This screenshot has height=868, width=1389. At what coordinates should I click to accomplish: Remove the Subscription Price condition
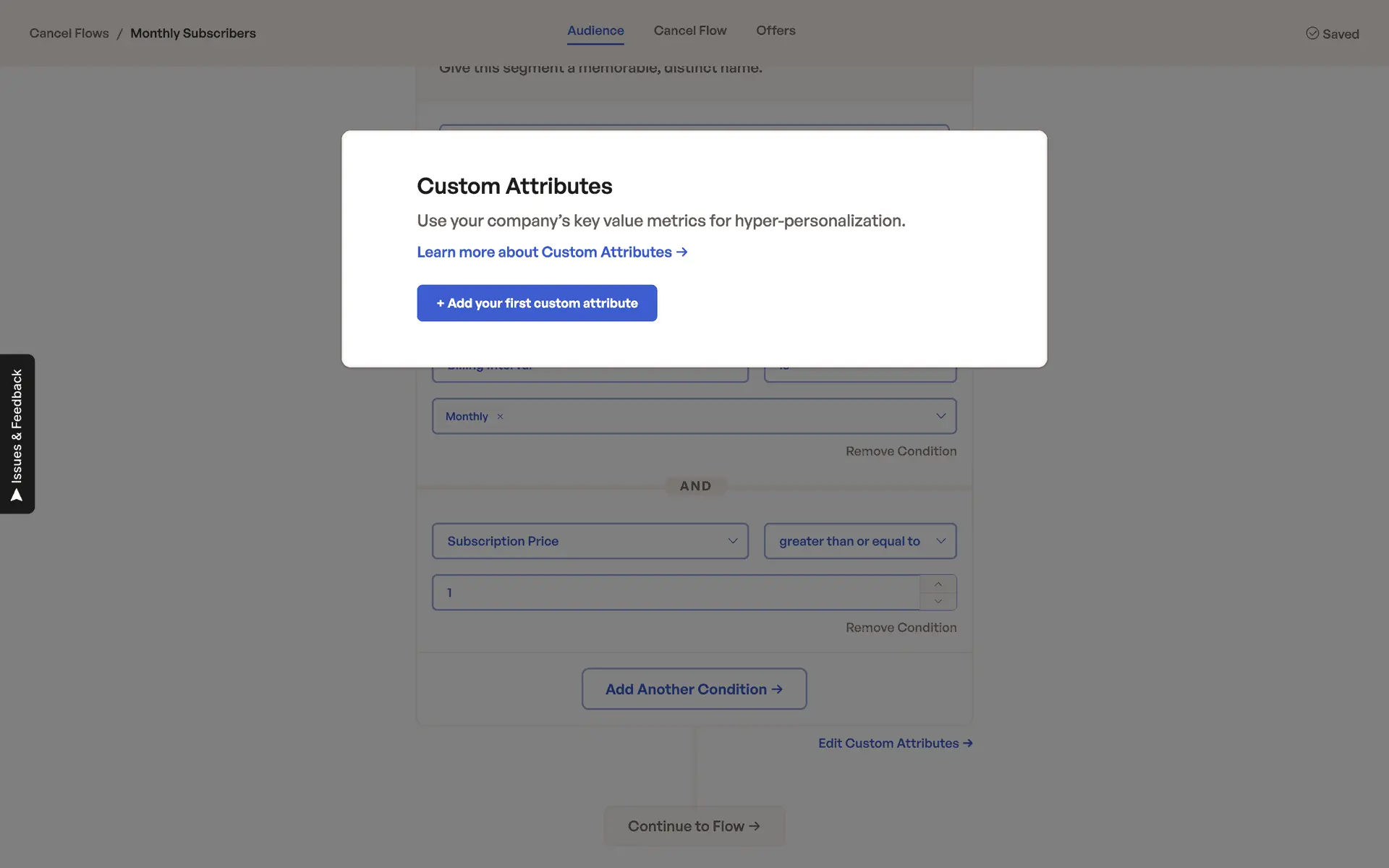(901, 627)
